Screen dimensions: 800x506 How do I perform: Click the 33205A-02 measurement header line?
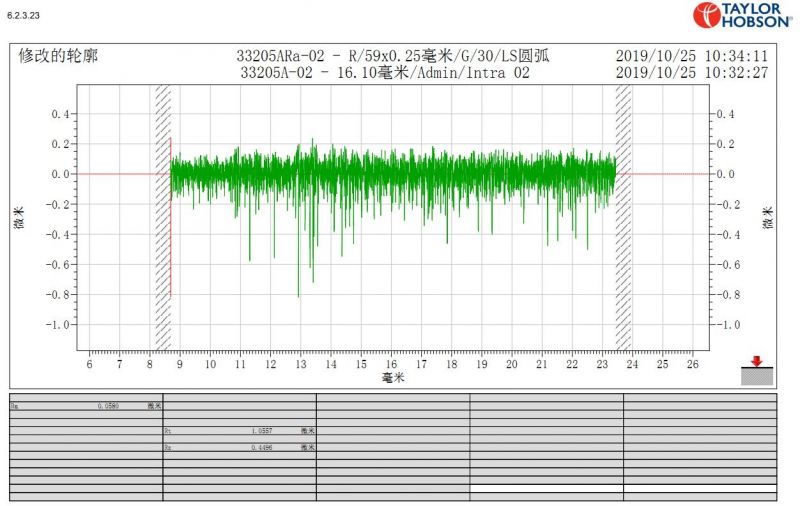(385, 72)
